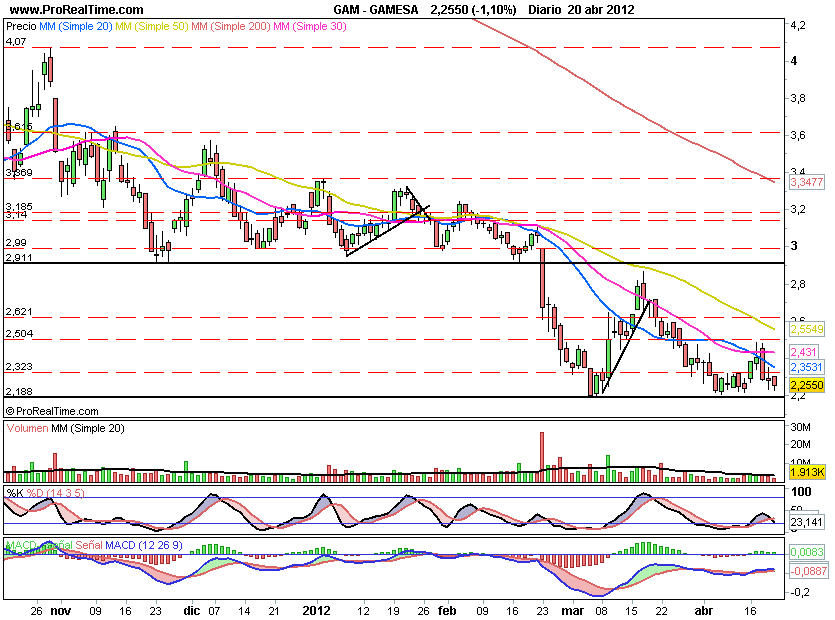Click the yellow 2,2550 current price tag
The width and height of the screenshot is (835, 620).
pos(805,385)
